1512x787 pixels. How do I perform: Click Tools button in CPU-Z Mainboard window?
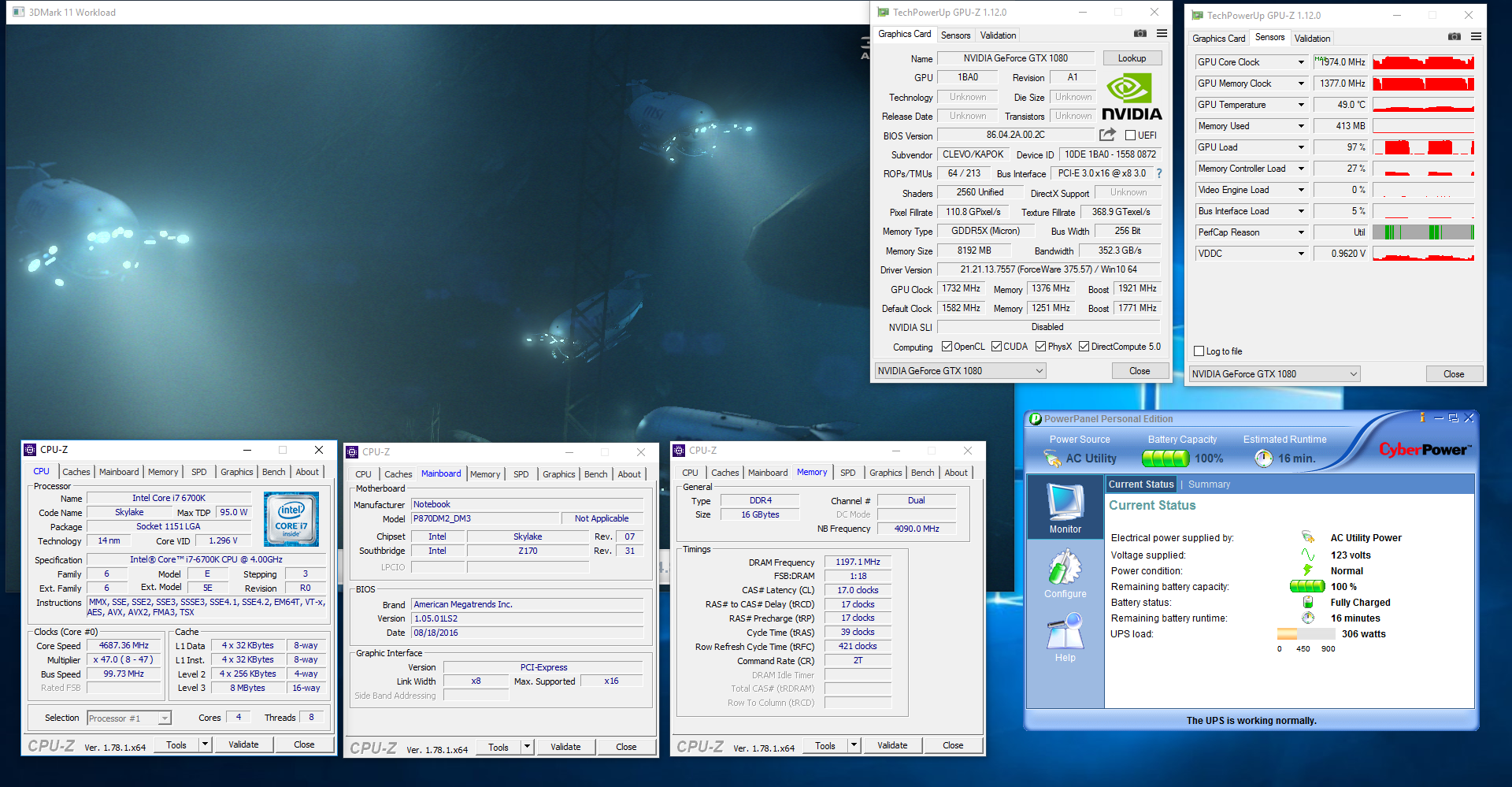click(x=498, y=748)
